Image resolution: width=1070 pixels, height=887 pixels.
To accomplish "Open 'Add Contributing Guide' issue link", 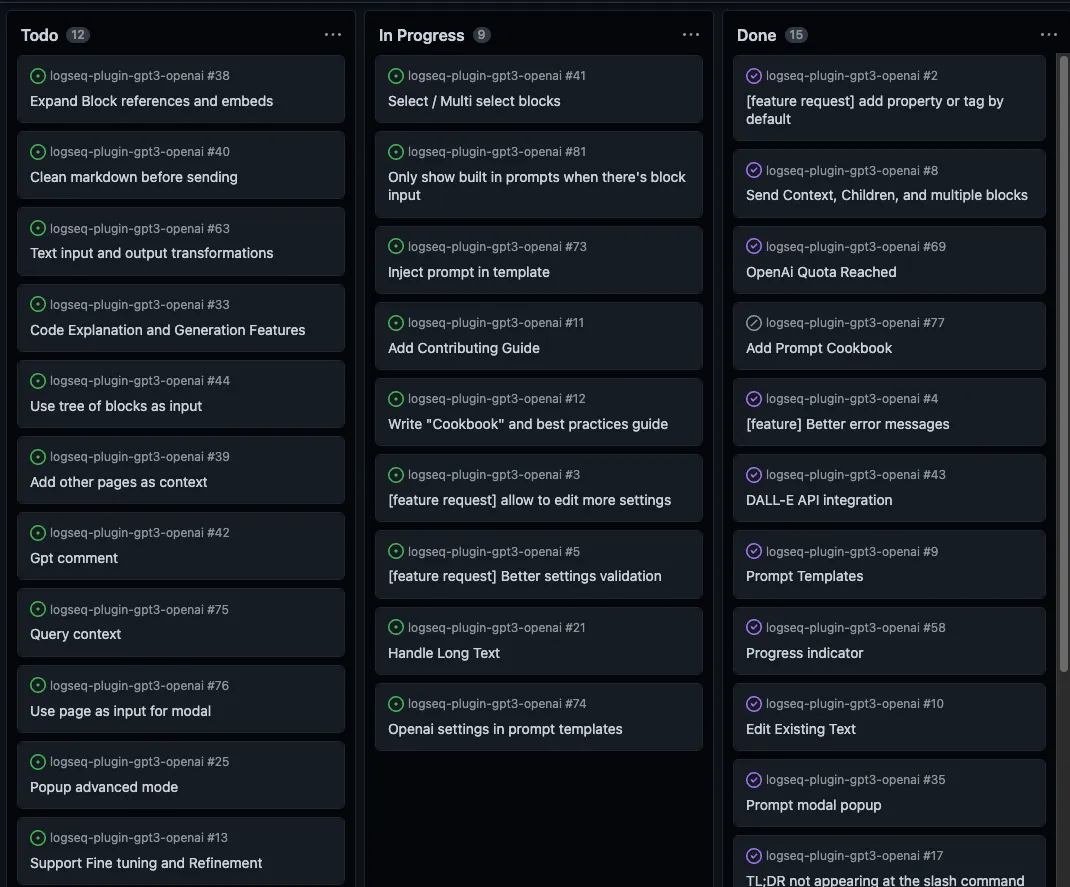I will (x=464, y=348).
